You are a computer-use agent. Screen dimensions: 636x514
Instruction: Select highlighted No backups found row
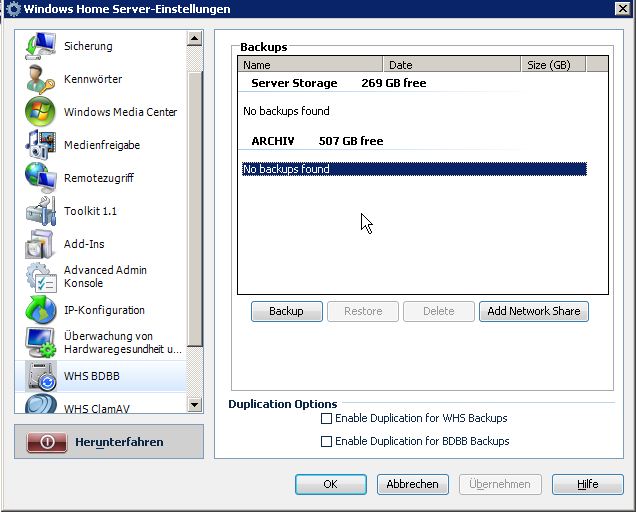(x=414, y=169)
